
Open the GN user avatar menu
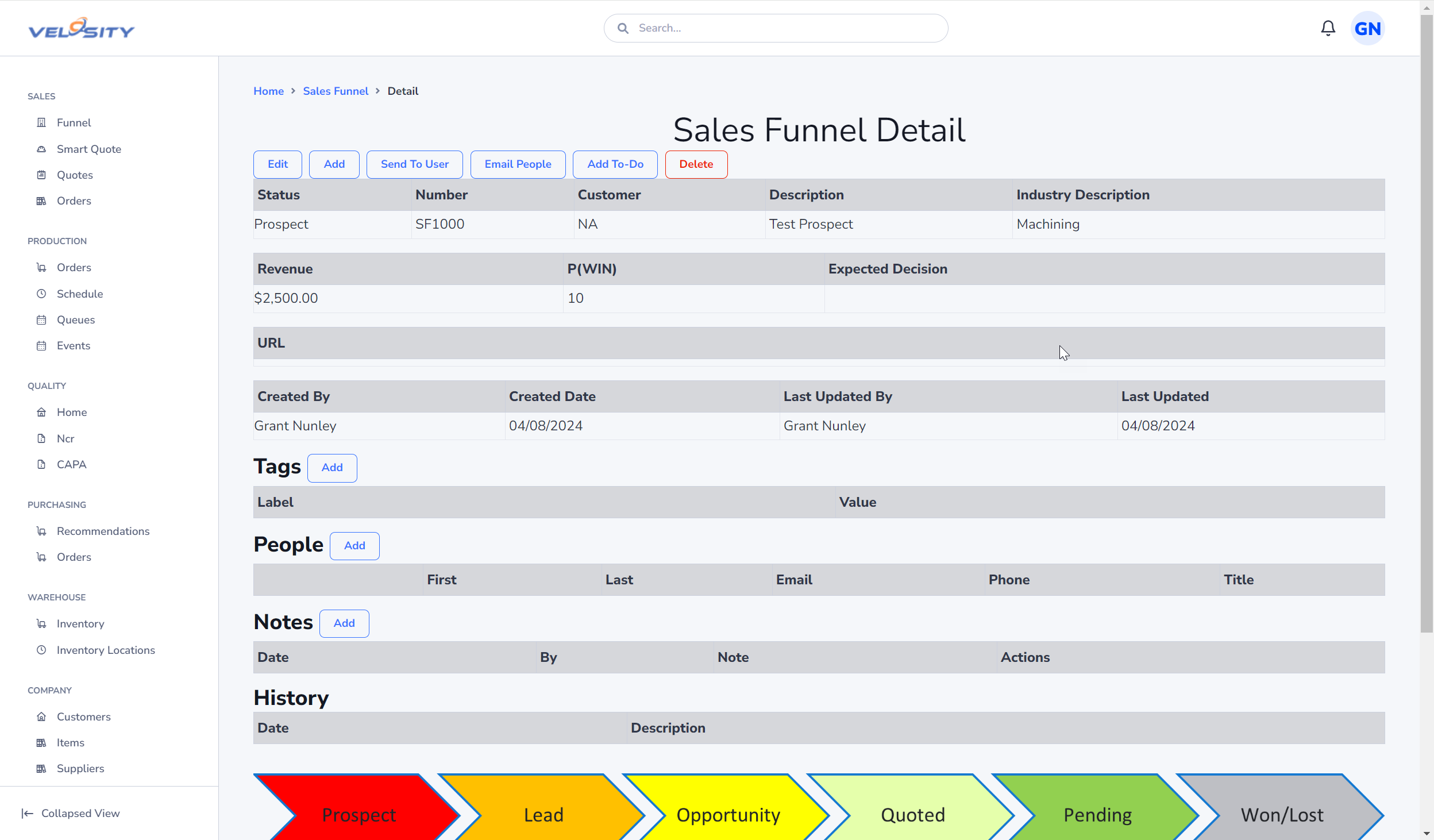(x=1367, y=28)
